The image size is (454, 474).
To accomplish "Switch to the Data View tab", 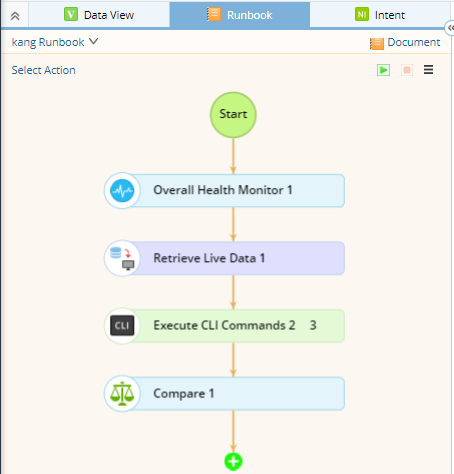I will click(x=99, y=15).
